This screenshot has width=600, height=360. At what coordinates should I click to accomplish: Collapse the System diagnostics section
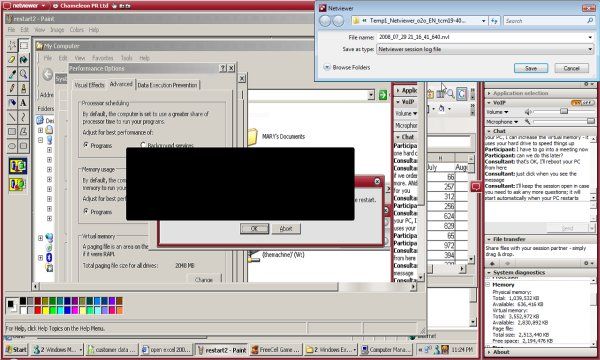point(489,272)
